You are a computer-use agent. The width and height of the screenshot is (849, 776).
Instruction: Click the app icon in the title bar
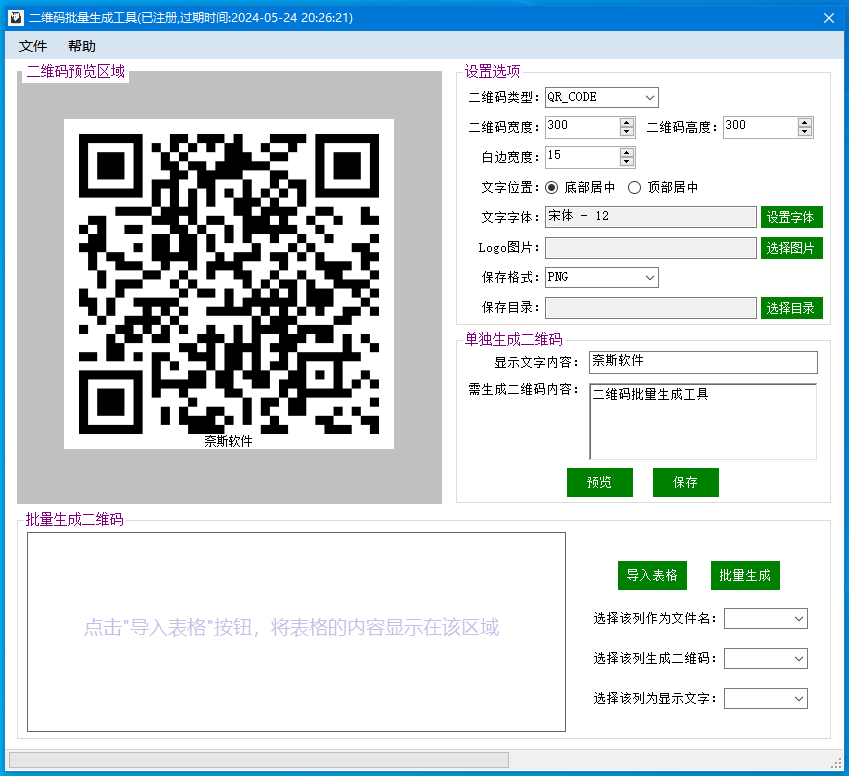16,18
